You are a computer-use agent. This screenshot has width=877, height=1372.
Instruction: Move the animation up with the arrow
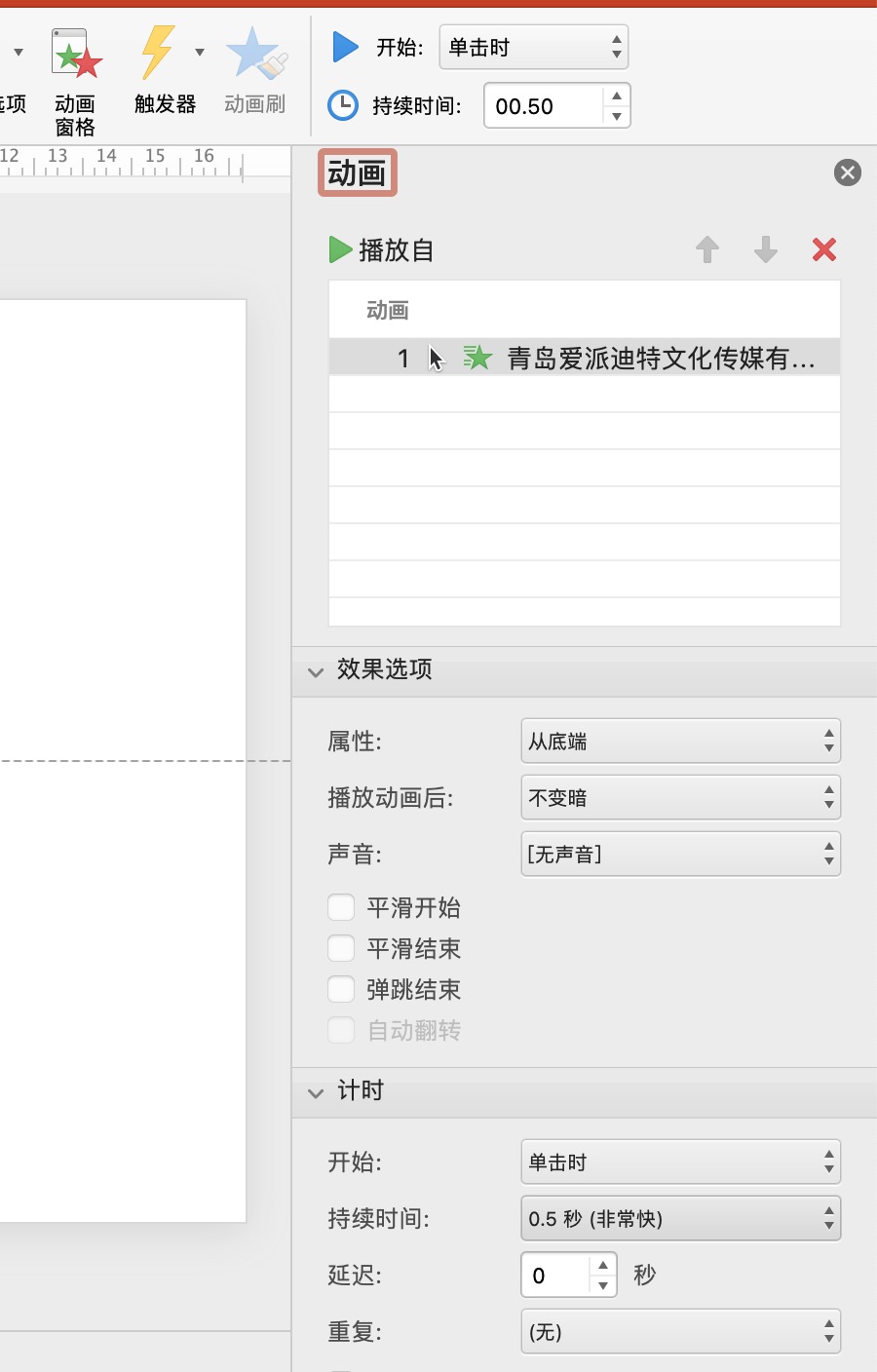(707, 250)
